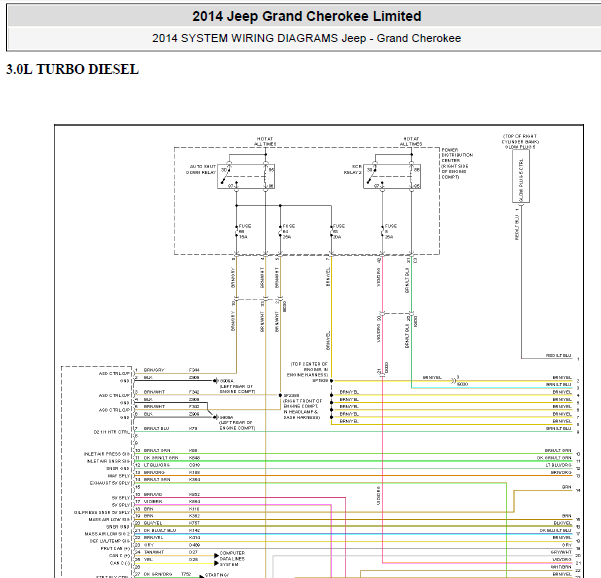Viewport: 601px width, 578px height.
Task: Click the 'COMPUTER DATA LINES SYSTEM' reference
Action: (232, 558)
